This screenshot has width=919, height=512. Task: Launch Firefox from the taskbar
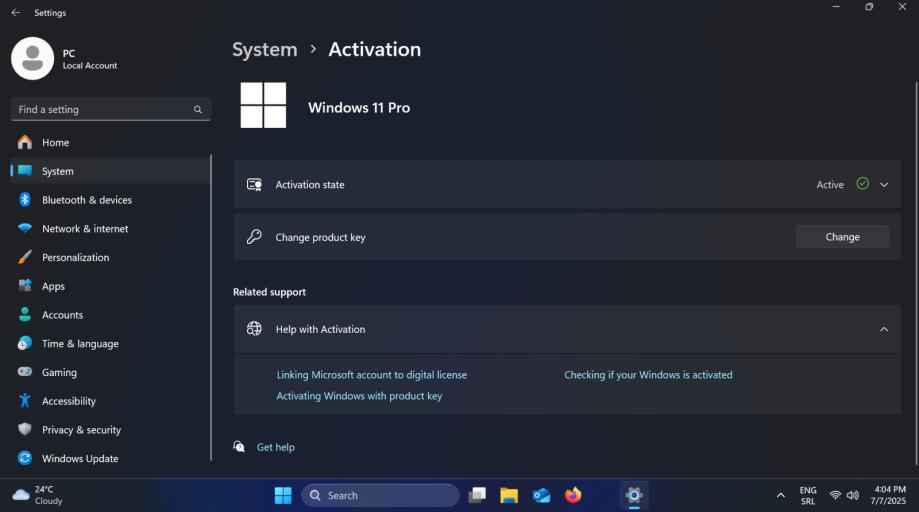point(573,496)
